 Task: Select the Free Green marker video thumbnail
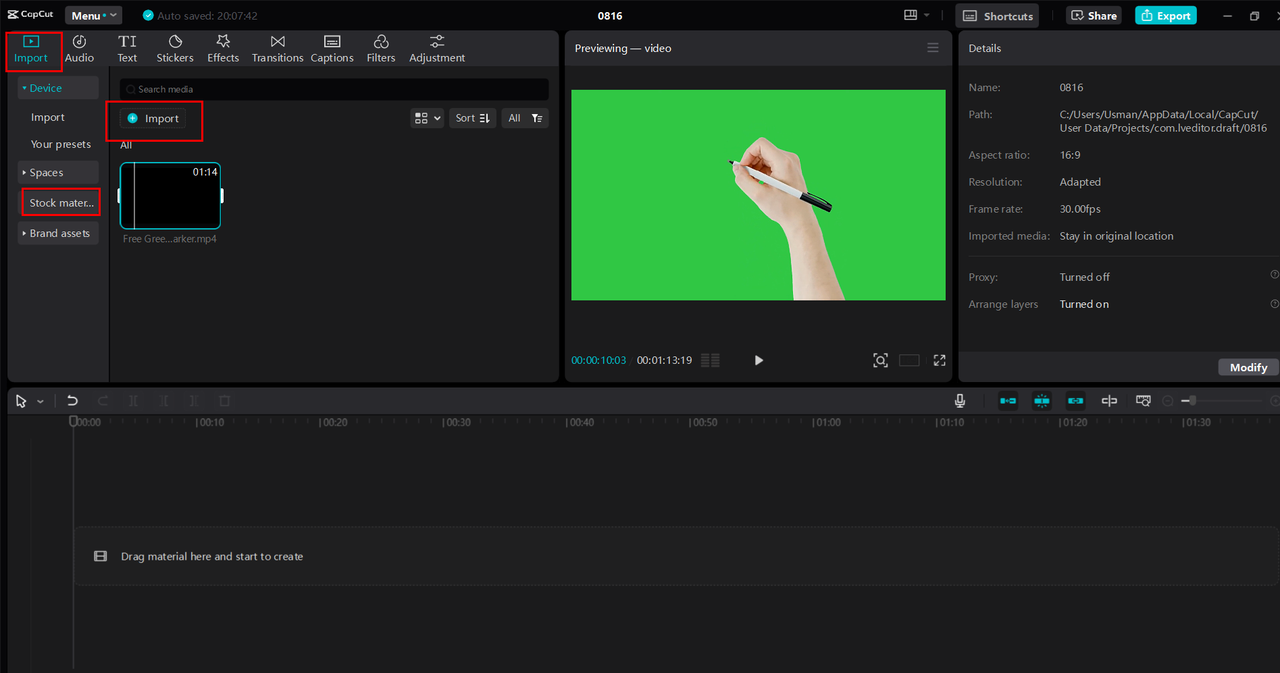tap(170, 196)
